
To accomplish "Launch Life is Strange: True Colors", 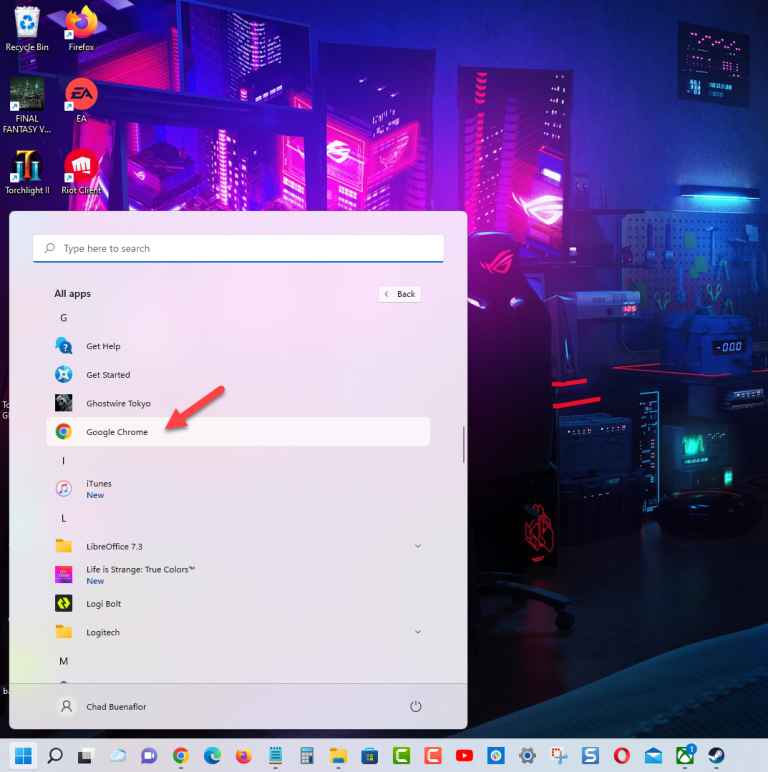I will click(x=238, y=575).
